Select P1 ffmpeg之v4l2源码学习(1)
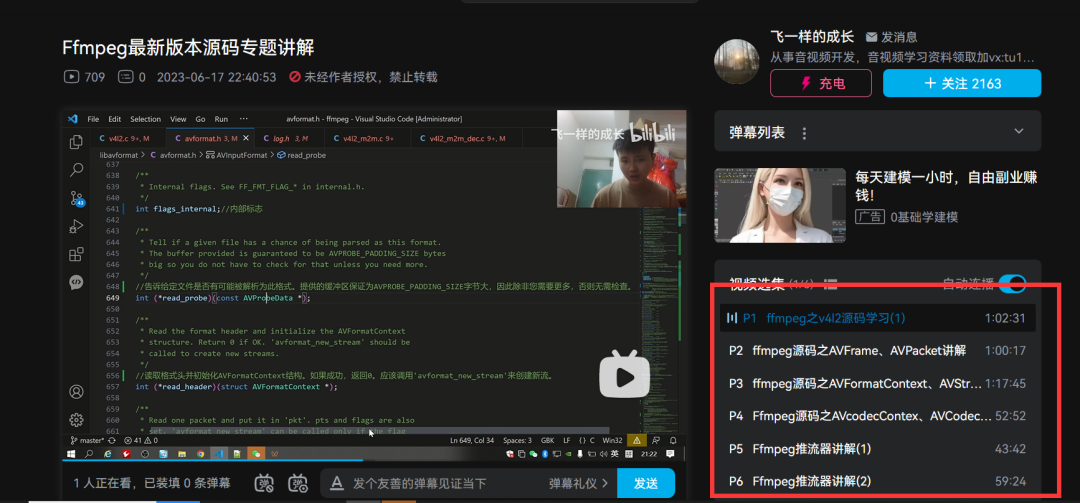1080x503 pixels. (878, 318)
